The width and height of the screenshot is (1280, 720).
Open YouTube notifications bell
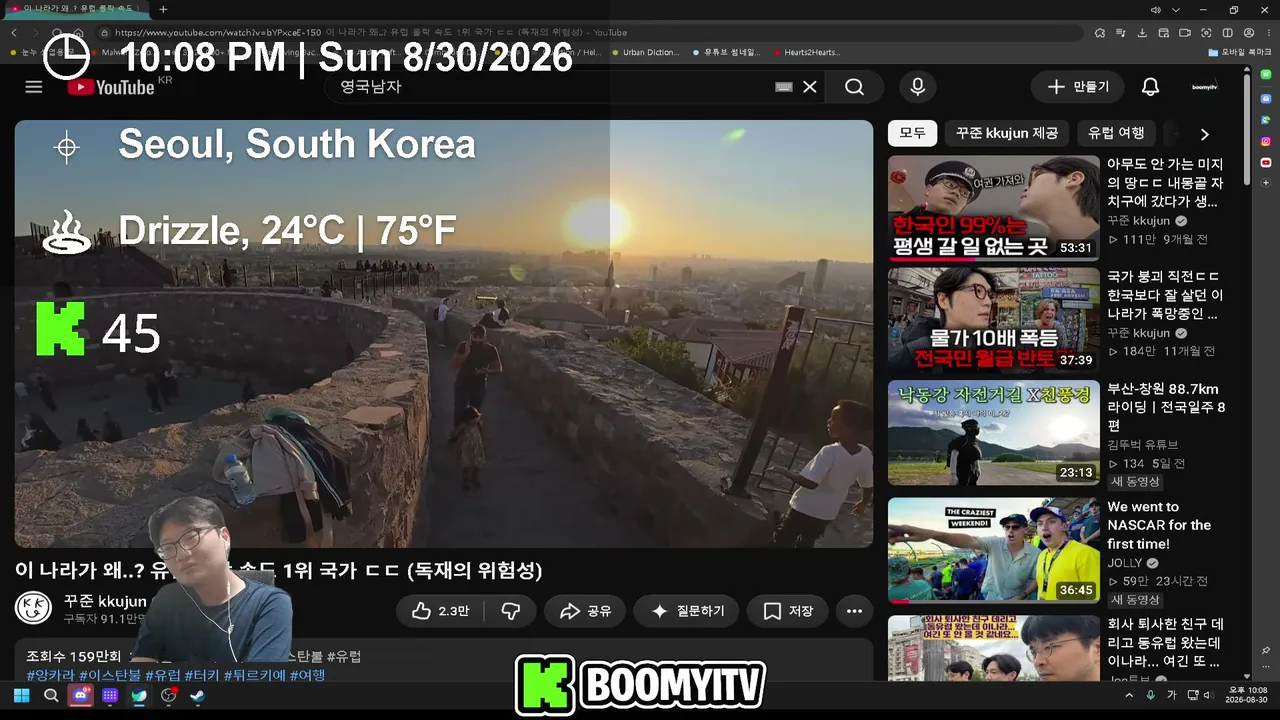click(1151, 87)
